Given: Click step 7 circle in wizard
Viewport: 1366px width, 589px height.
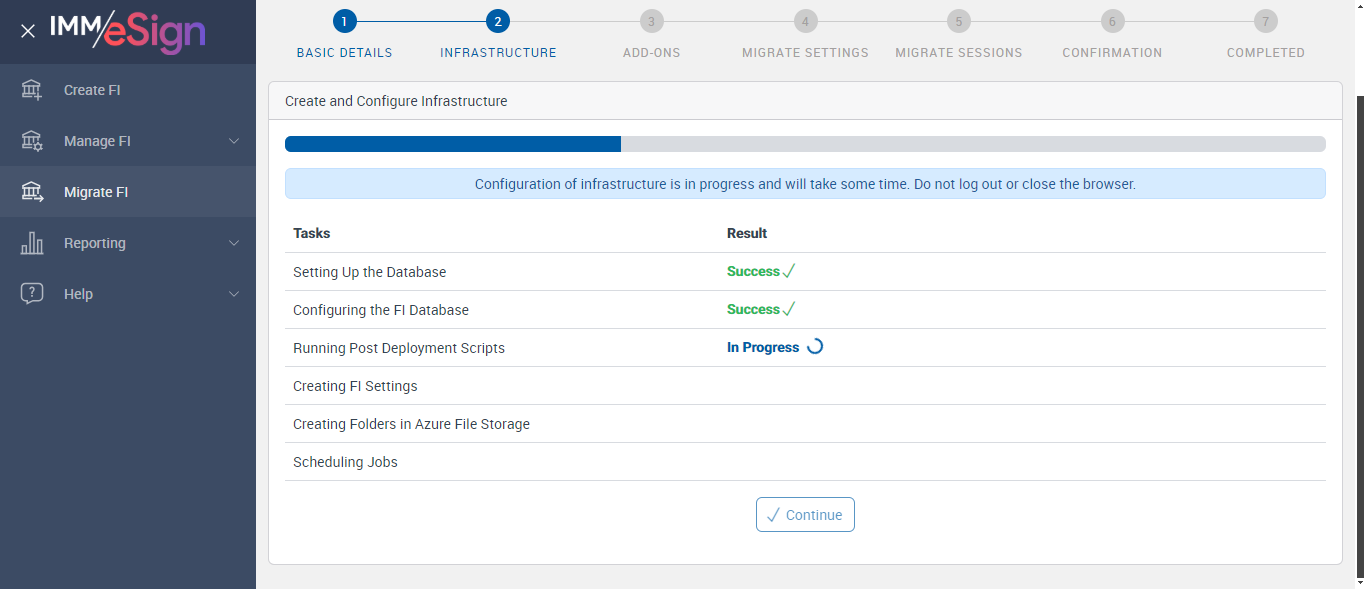Looking at the screenshot, I should 1265,21.
